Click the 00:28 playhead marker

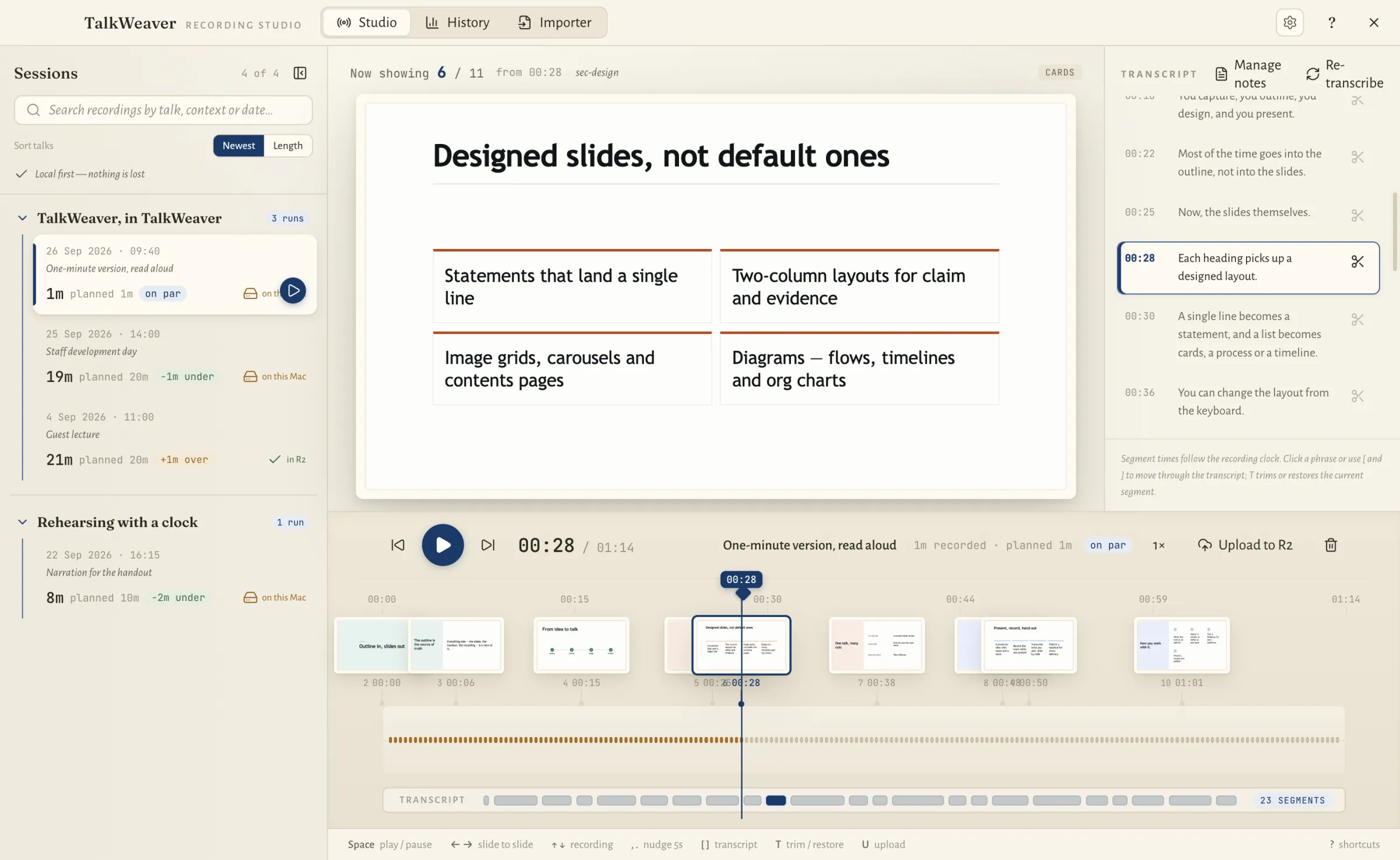click(x=741, y=580)
